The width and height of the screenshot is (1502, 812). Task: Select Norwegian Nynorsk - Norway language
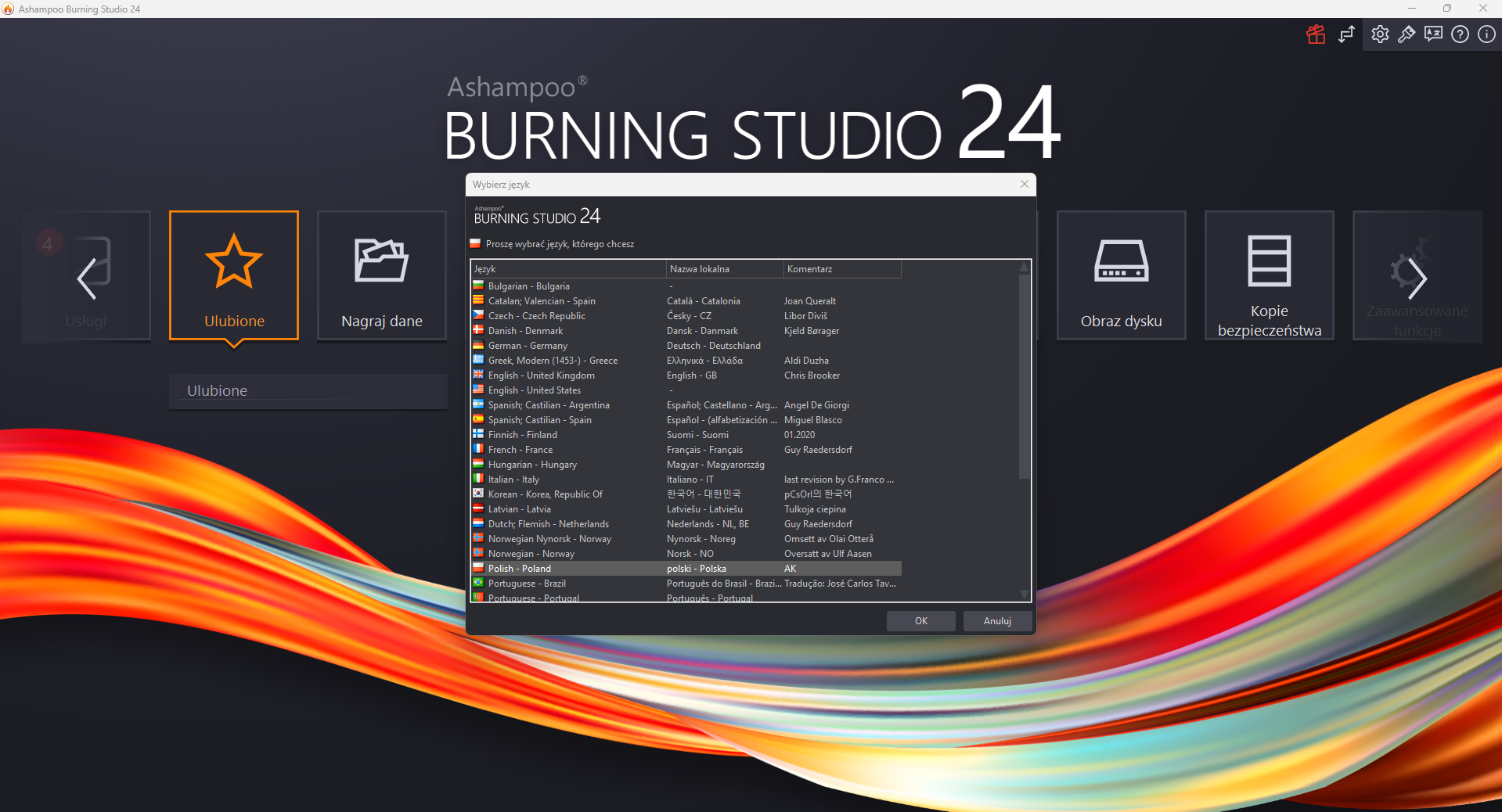[686, 539]
